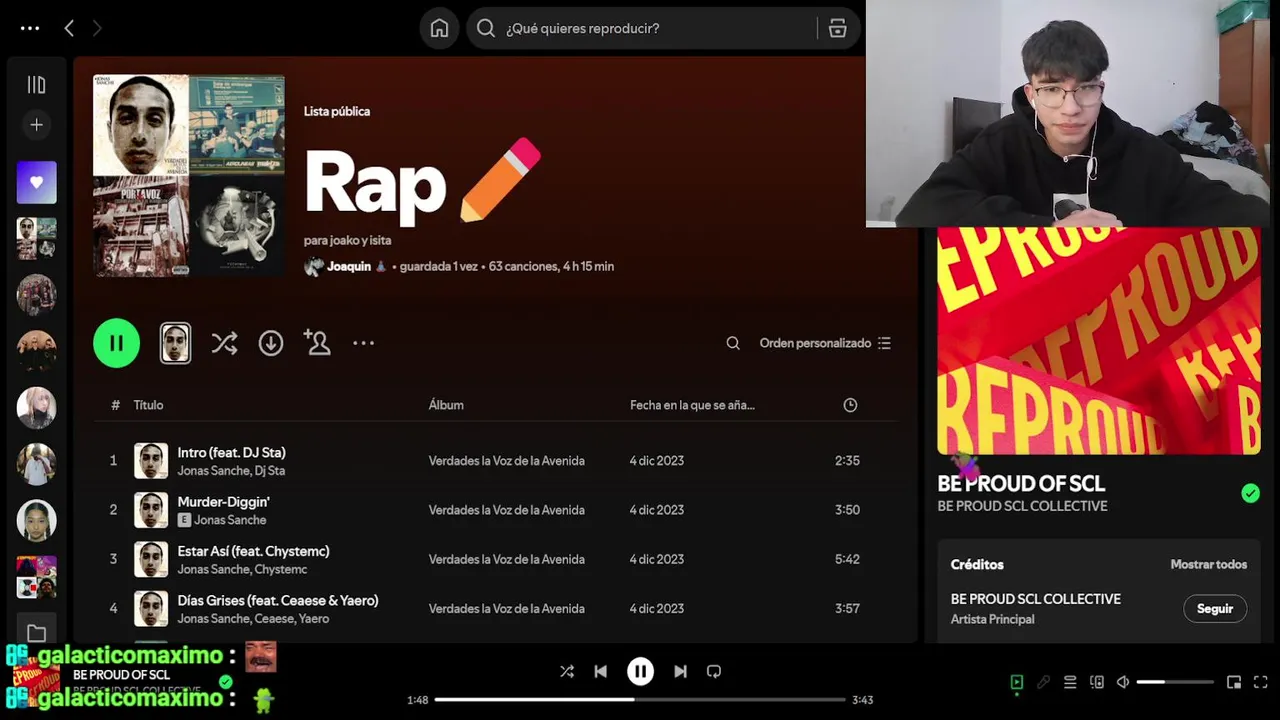
Task: Open the album link in the Días Grises row
Action: [x=506, y=608]
